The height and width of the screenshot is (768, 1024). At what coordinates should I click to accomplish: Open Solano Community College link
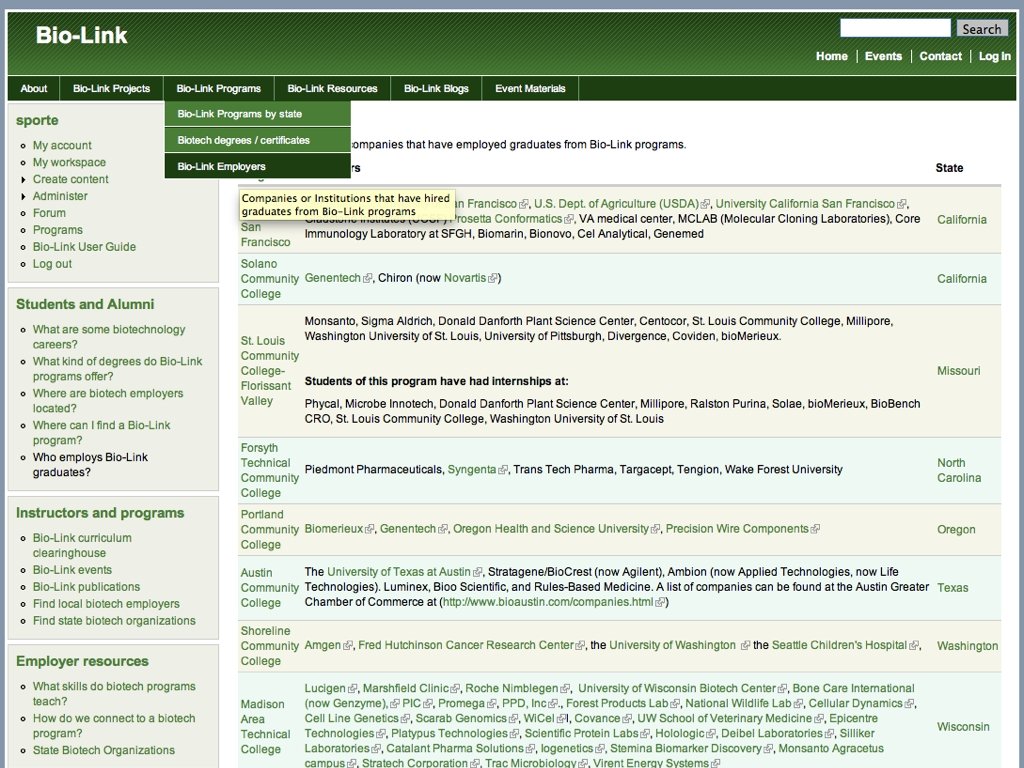tap(269, 279)
